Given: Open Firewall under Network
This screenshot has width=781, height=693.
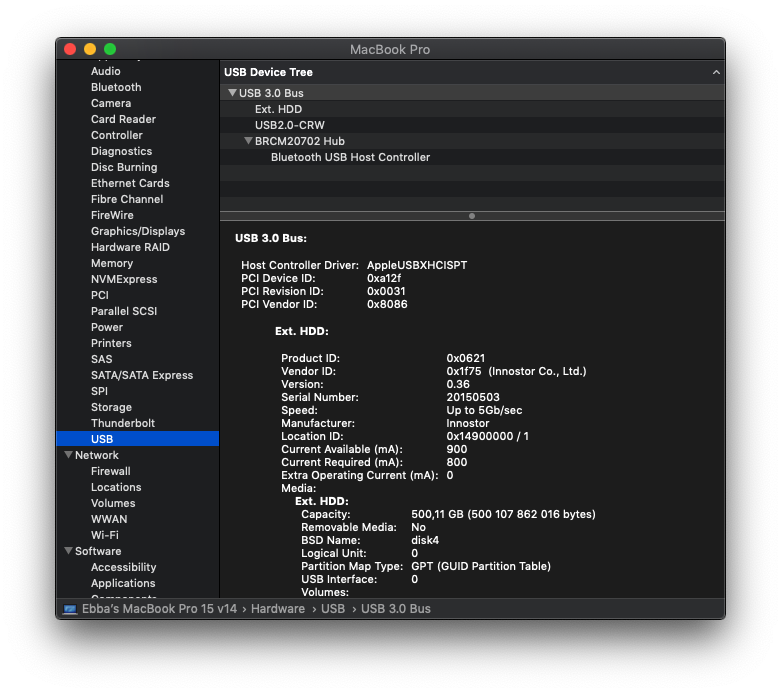Looking at the screenshot, I should (111, 471).
